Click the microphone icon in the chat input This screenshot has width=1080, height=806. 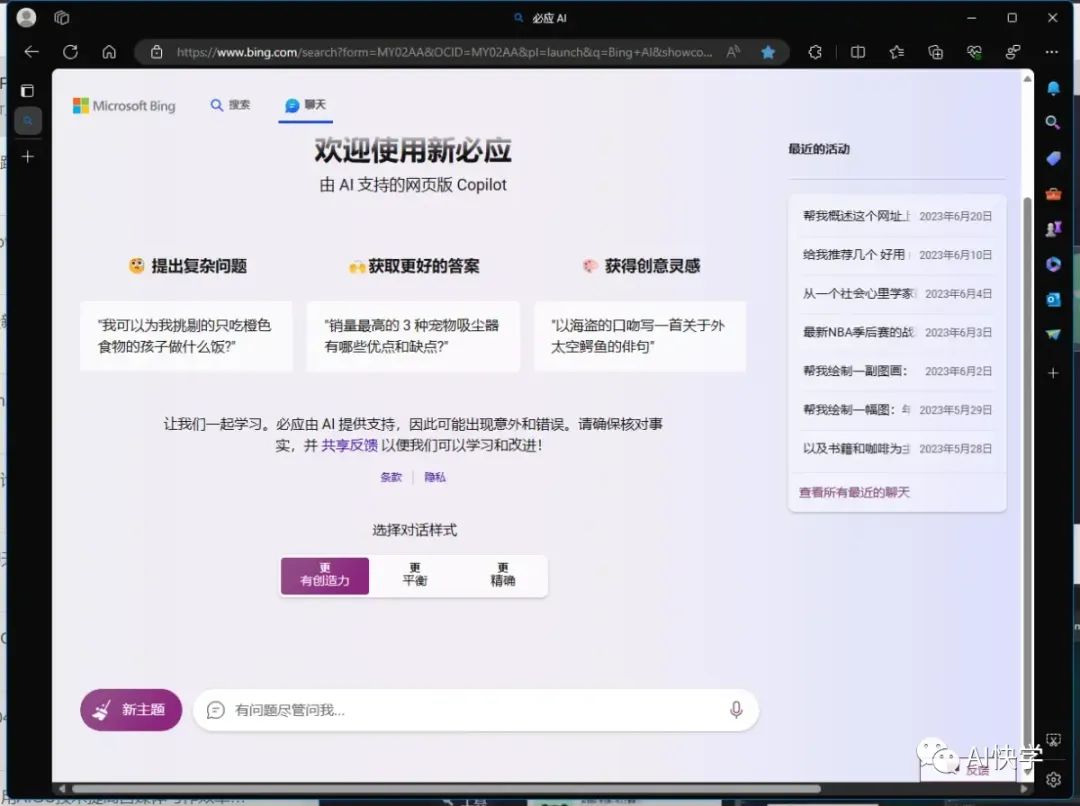coord(736,709)
